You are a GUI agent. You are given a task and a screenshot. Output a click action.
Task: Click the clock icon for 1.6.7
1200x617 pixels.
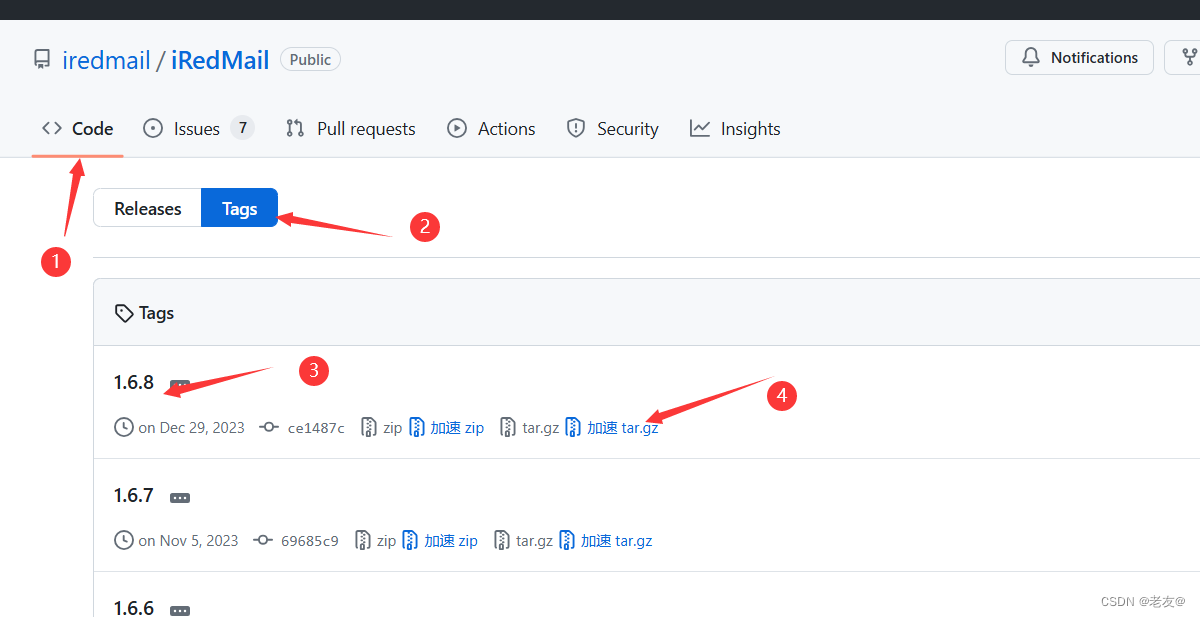point(124,540)
